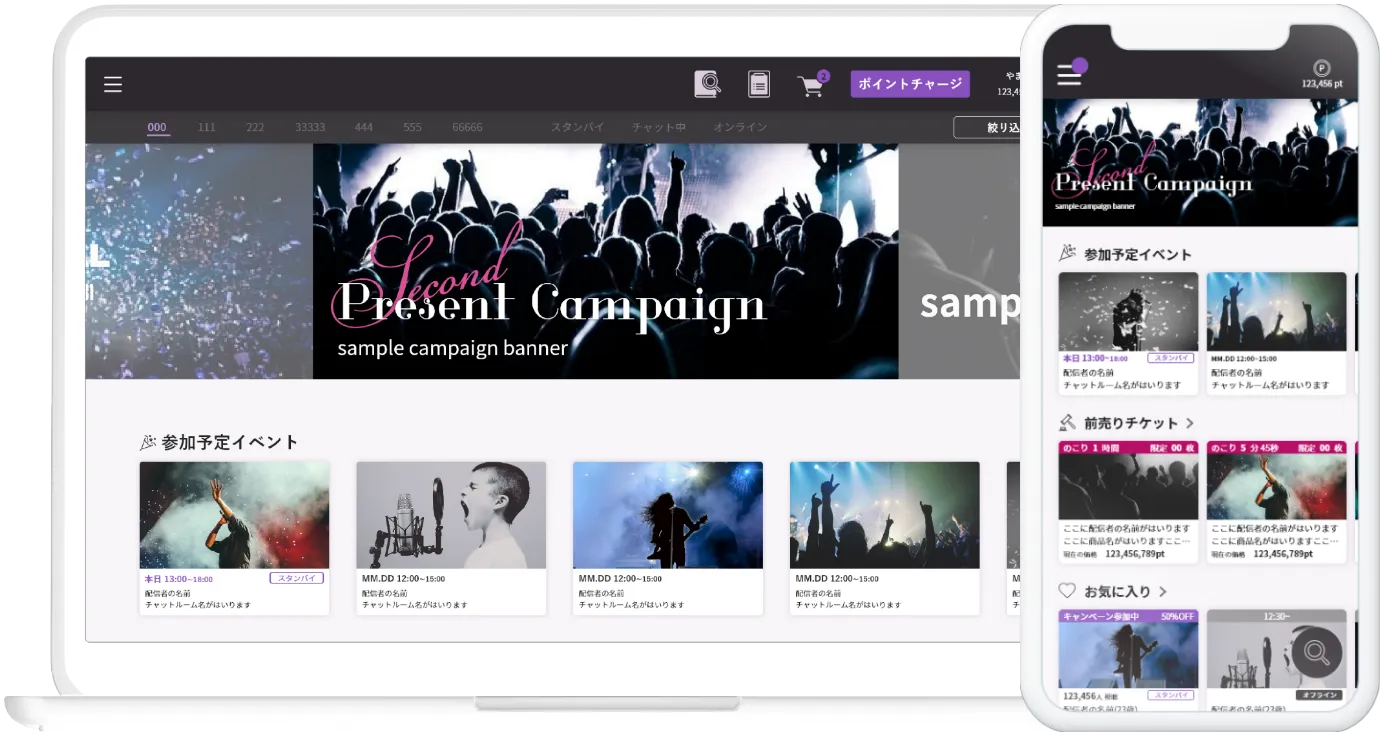Select the 555 tab
Viewport: 1384px width, 736px height.
coord(412,127)
